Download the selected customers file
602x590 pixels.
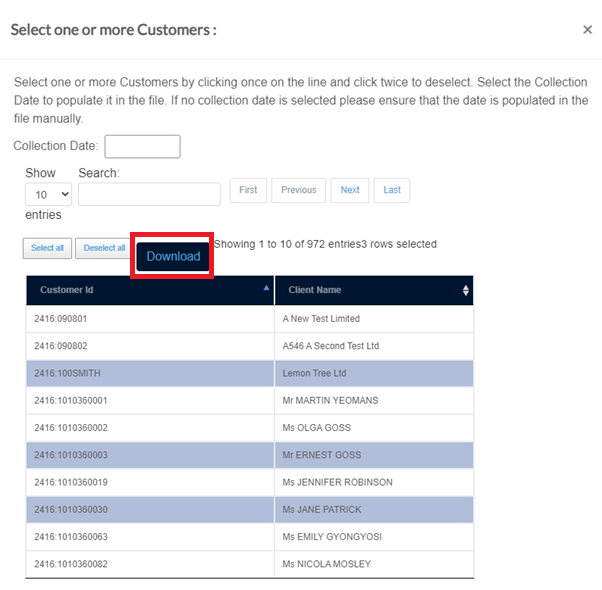tap(173, 256)
